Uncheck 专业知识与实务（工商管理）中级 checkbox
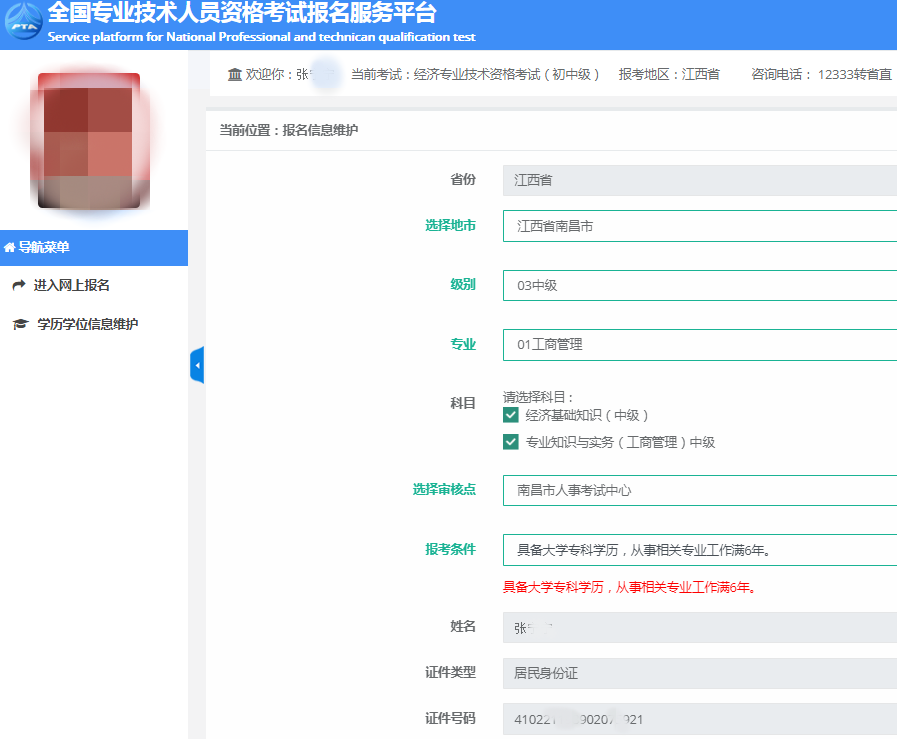Viewport: 897px width, 739px height. click(511, 442)
